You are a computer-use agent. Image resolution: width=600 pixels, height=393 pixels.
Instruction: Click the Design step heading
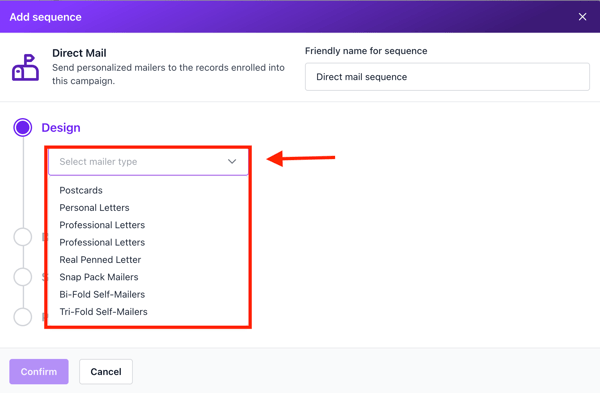pyautogui.click(x=61, y=127)
